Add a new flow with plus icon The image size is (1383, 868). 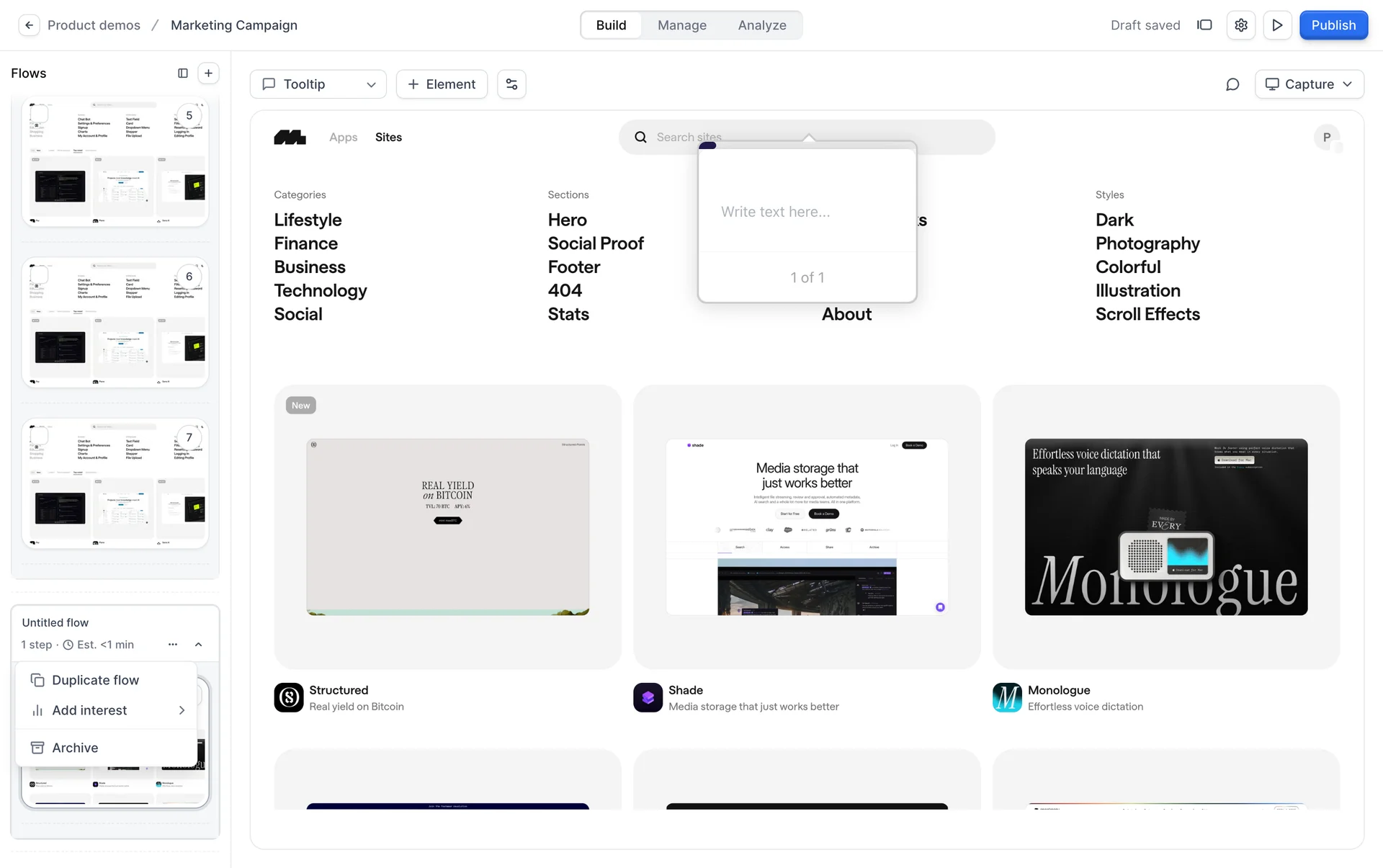tap(208, 73)
